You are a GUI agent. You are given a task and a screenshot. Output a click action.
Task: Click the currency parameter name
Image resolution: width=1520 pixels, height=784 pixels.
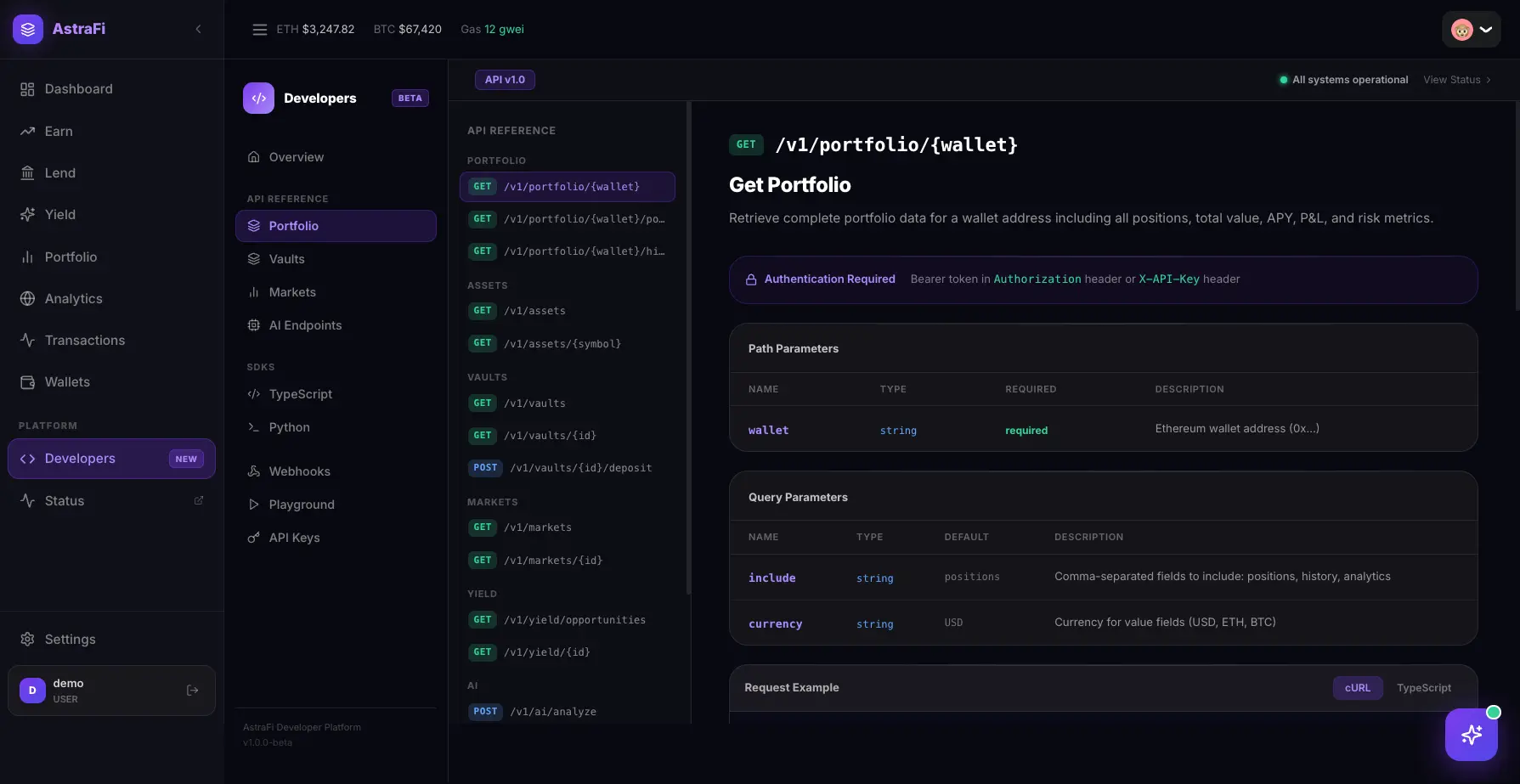point(775,624)
